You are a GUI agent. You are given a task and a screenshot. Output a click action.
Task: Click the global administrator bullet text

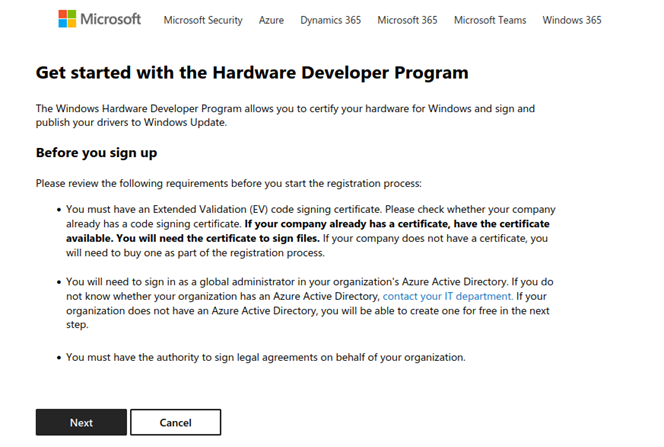point(310,303)
